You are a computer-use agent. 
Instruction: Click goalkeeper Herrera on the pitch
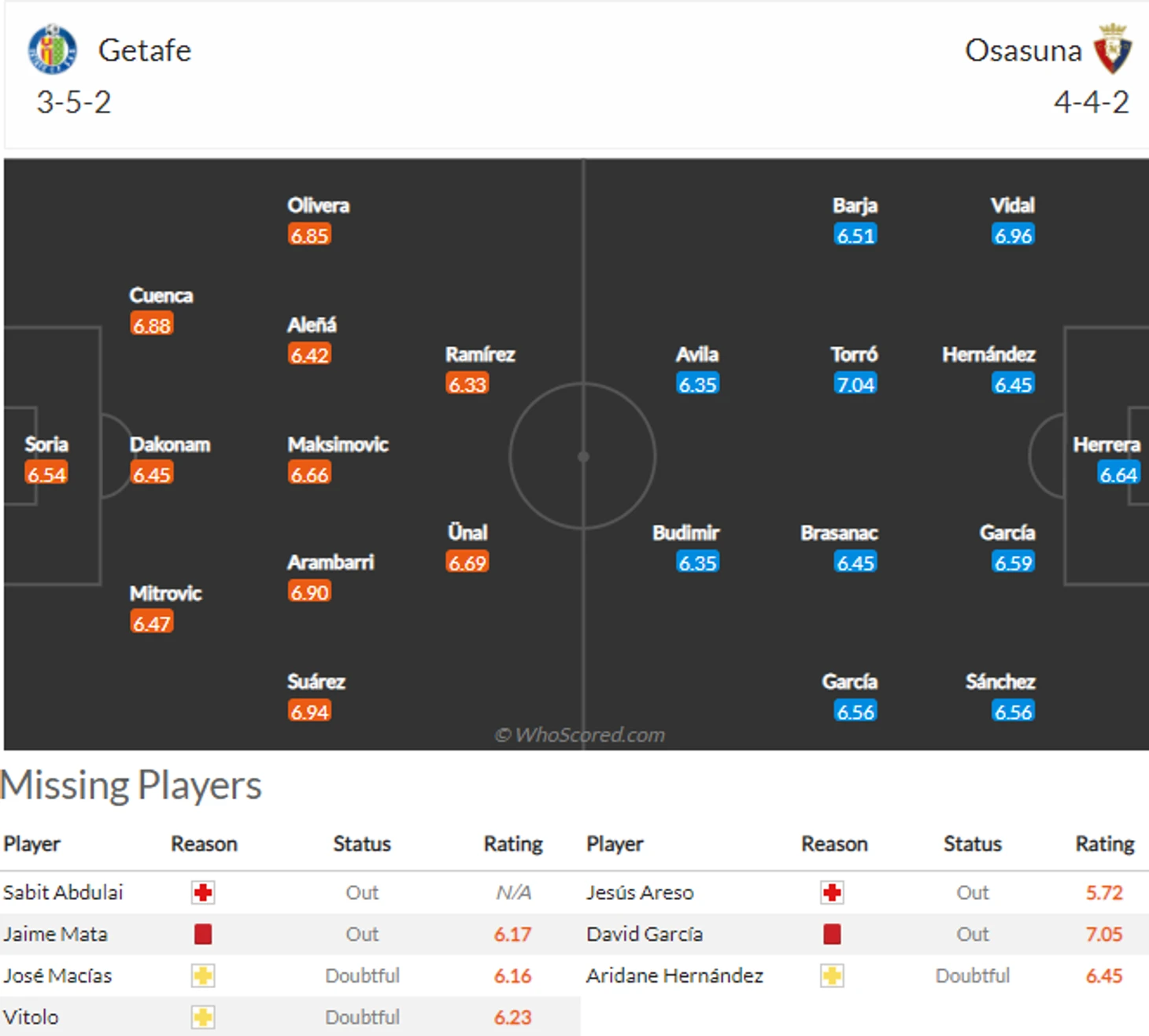point(1107,444)
